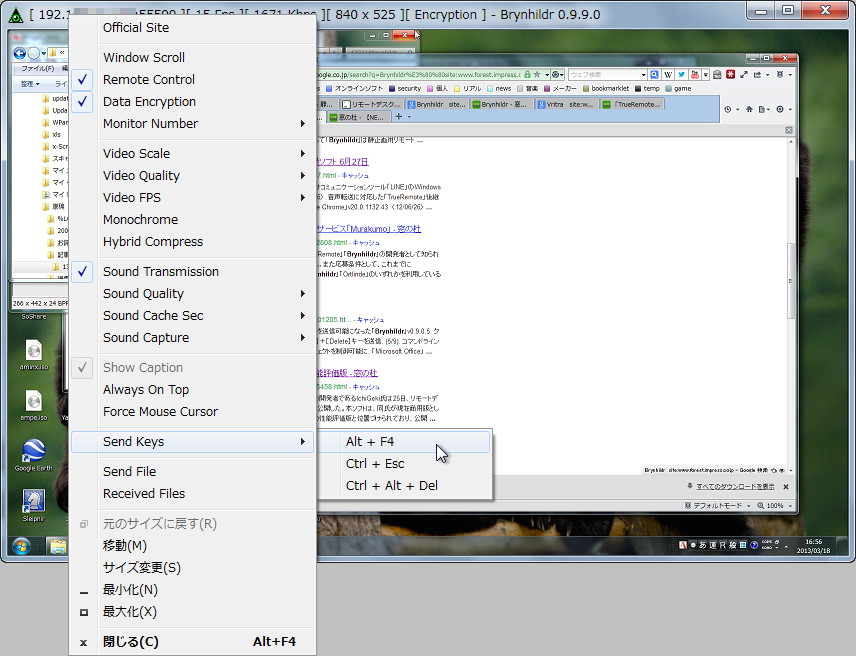Click the browser vertical scrollbar

click(790, 281)
